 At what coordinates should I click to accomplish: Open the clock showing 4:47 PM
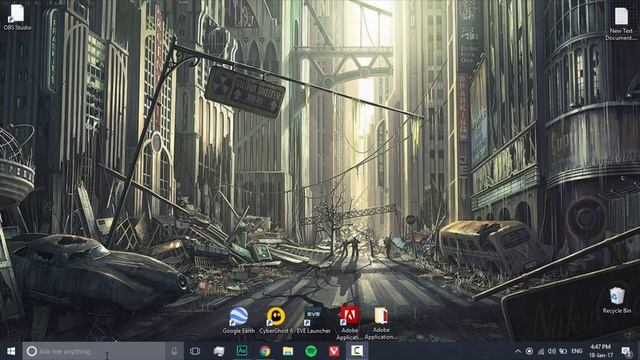point(601,351)
